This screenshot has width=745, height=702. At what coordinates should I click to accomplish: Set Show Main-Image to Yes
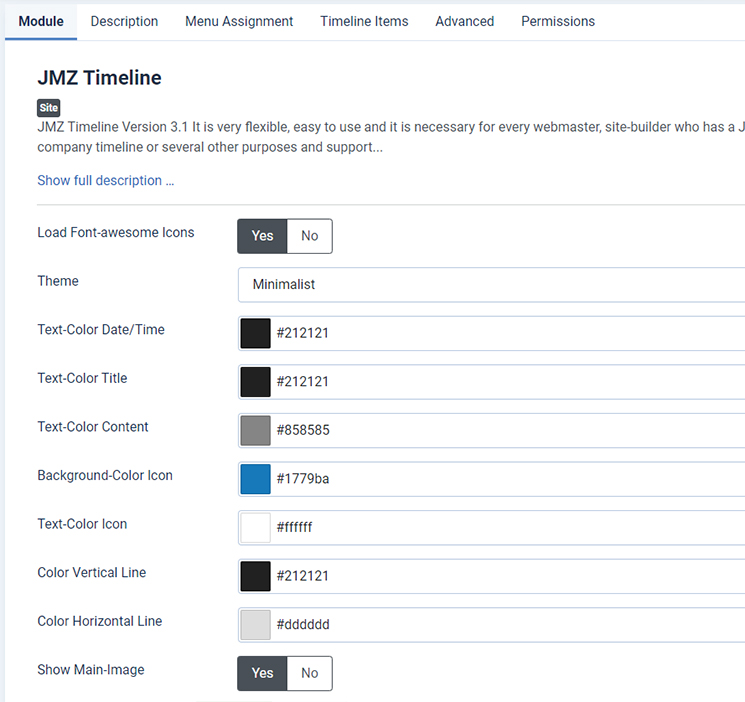coord(262,673)
